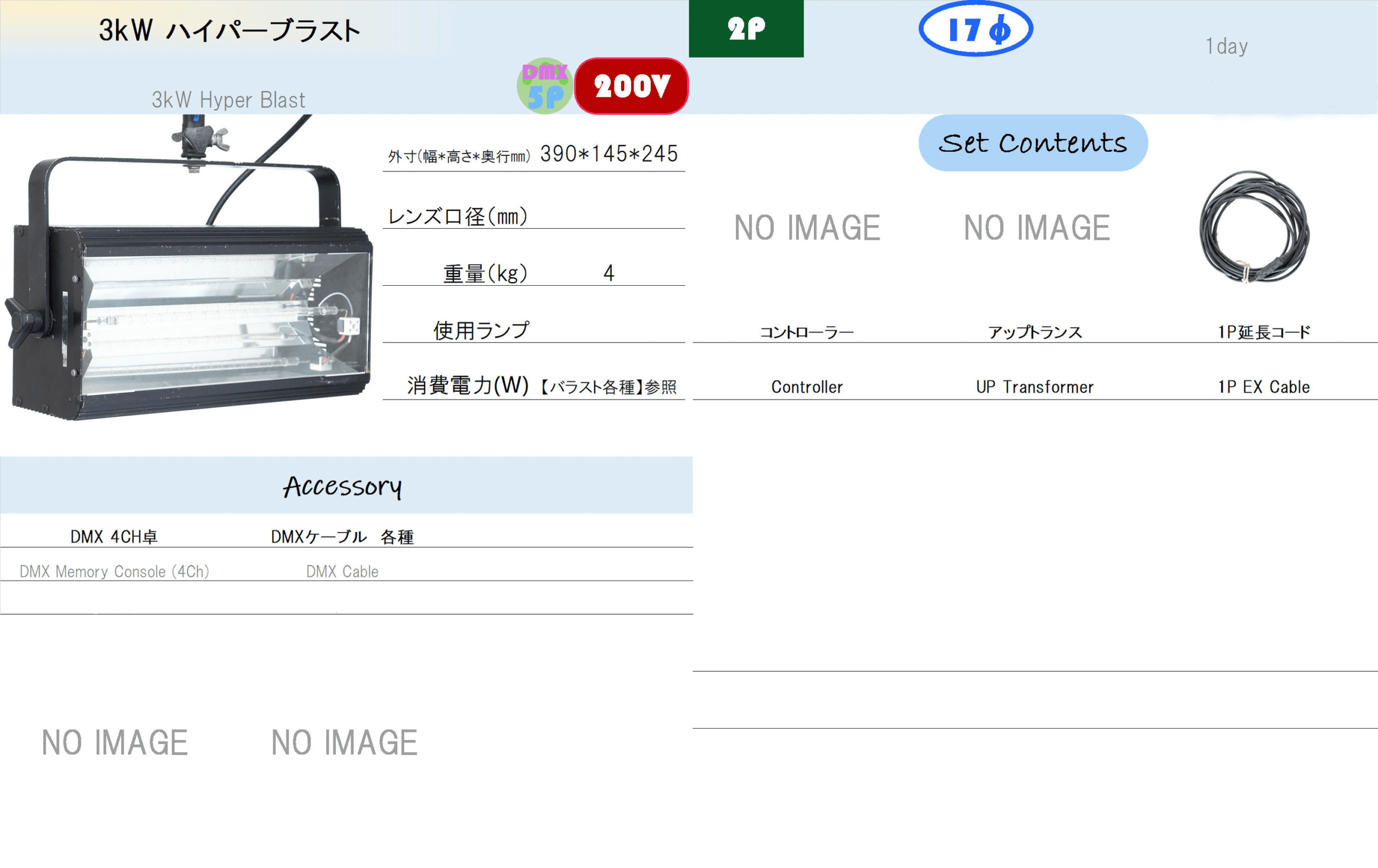Click the 1day label in header
The width and height of the screenshot is (1378, 868).
point(1226,46)
